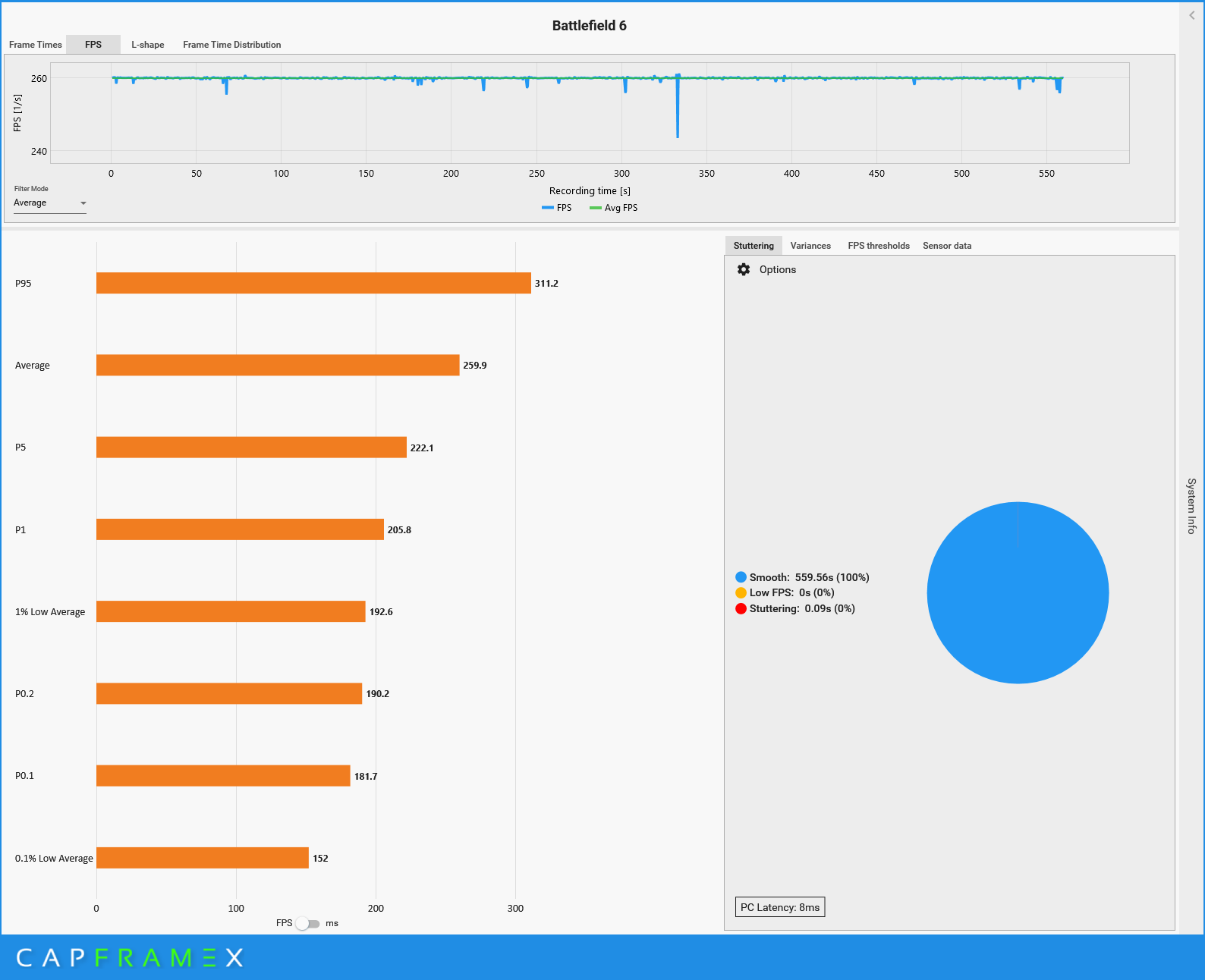The width and height of the screenshot is (1205, 980).
Task: Click the orange Low FPS legend dot
Action: [741, 592]
